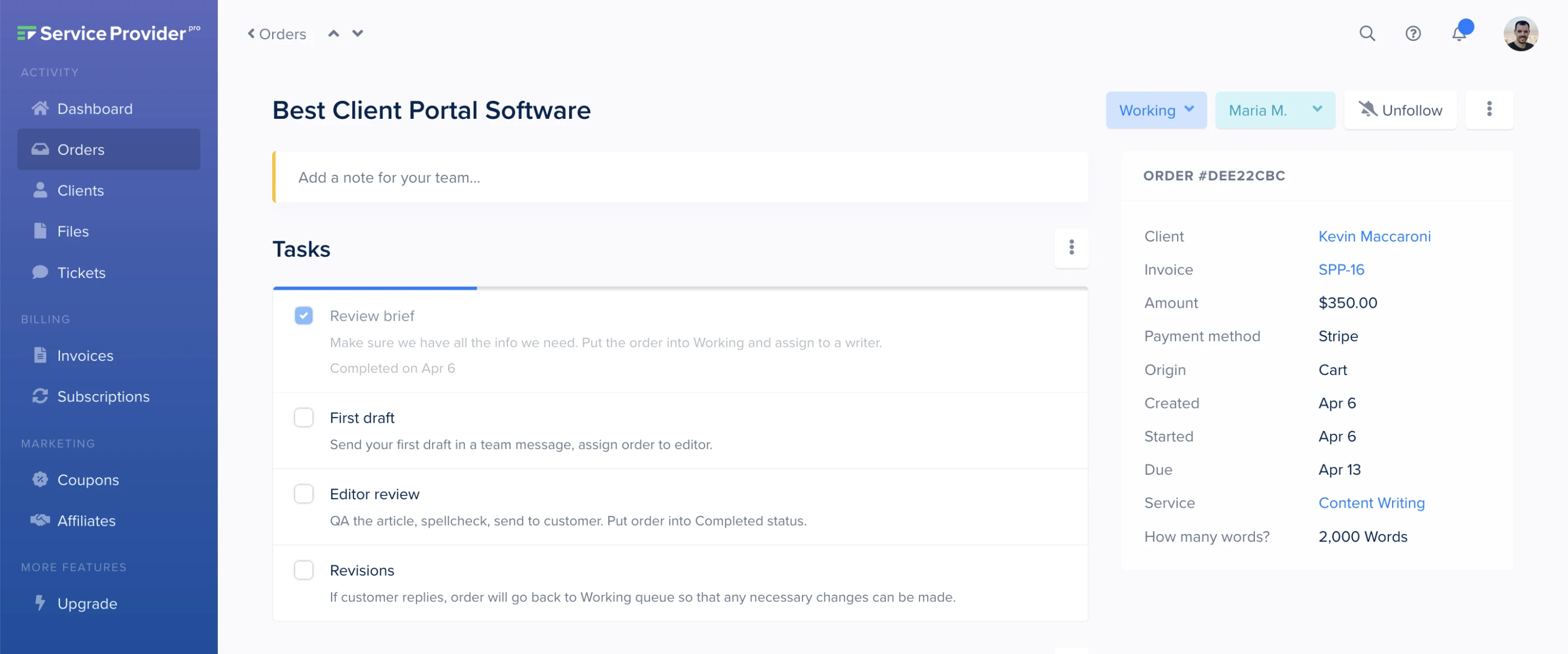Open the search magnifier icon
This screenshot has height=654, width=1568.
(1367, 34)
